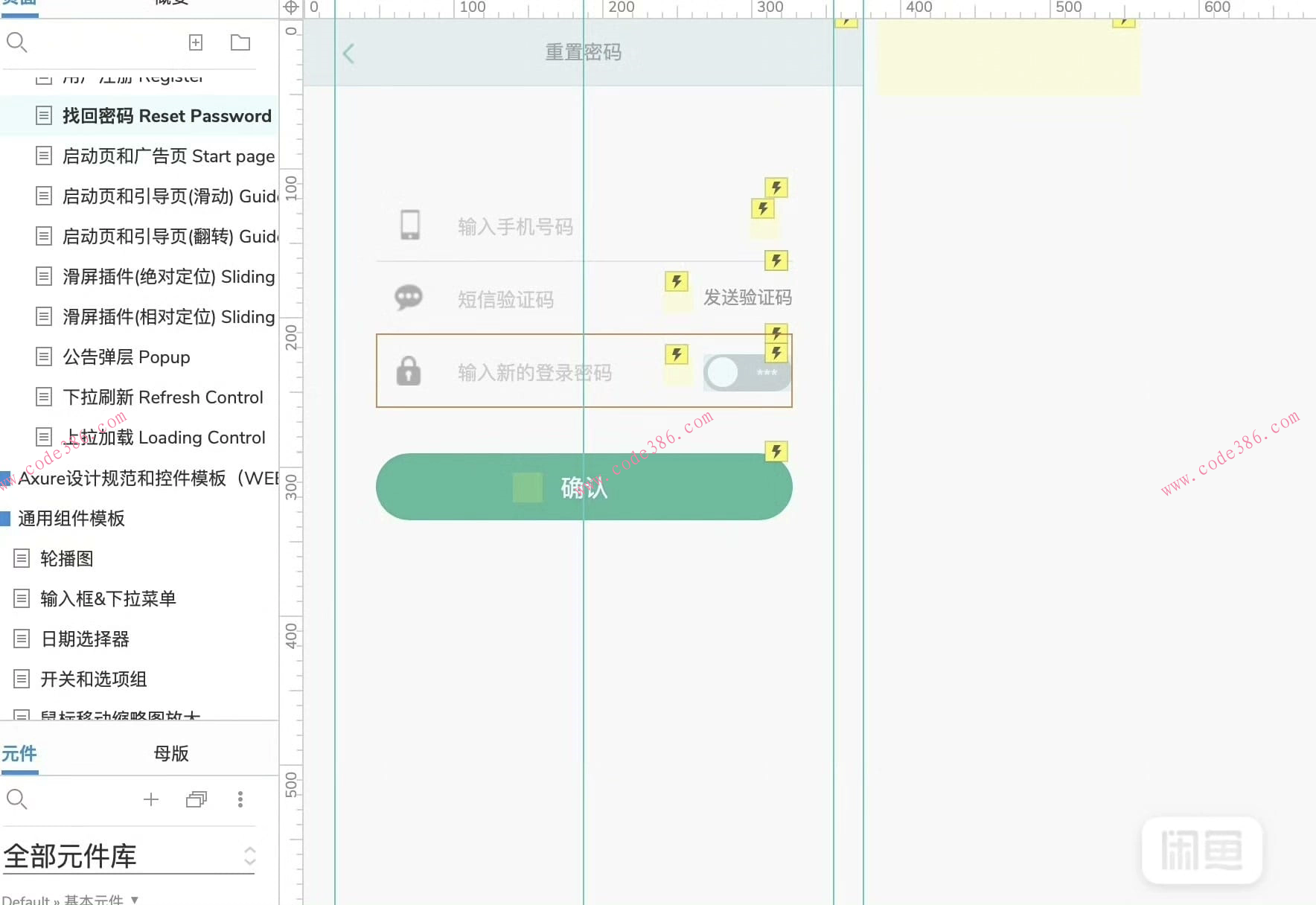Image resolution: width=1316 pixels, height=905 pixels.
Task: Click the 输入新的登录密码 input field
Action: [x=533, y=372]
